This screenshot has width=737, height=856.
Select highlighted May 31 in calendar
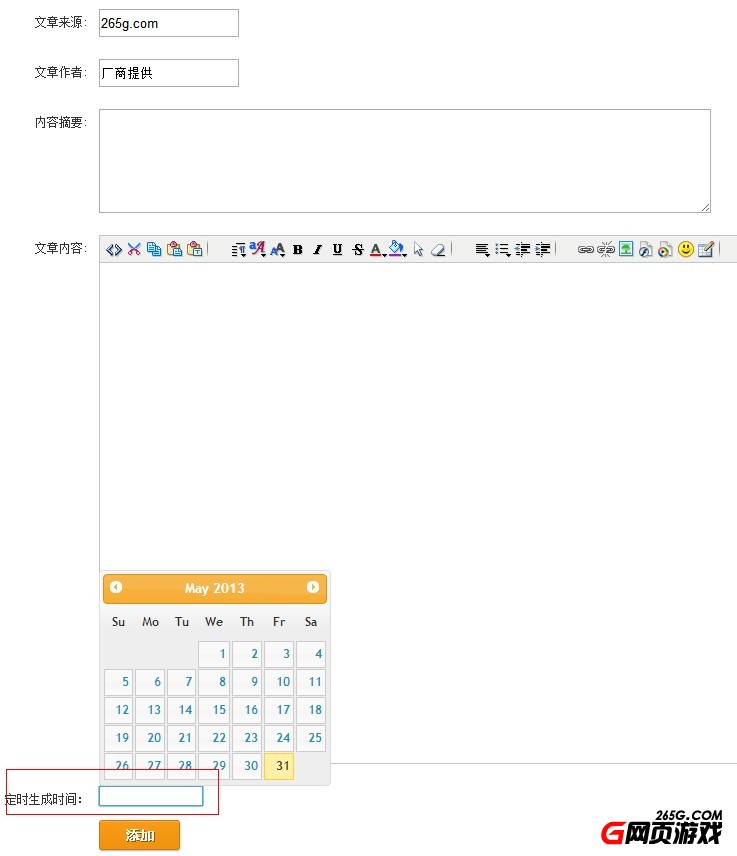click(x=279, y=766)
